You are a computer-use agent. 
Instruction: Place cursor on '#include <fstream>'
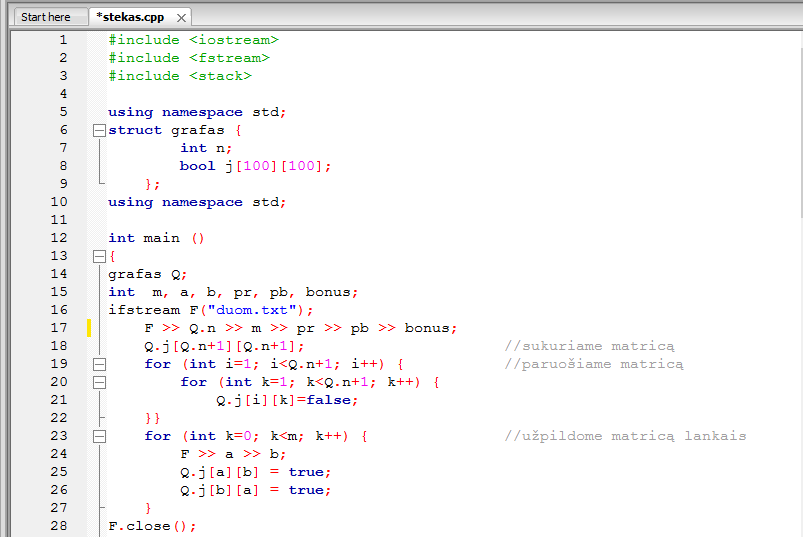[x=189, y=58]
